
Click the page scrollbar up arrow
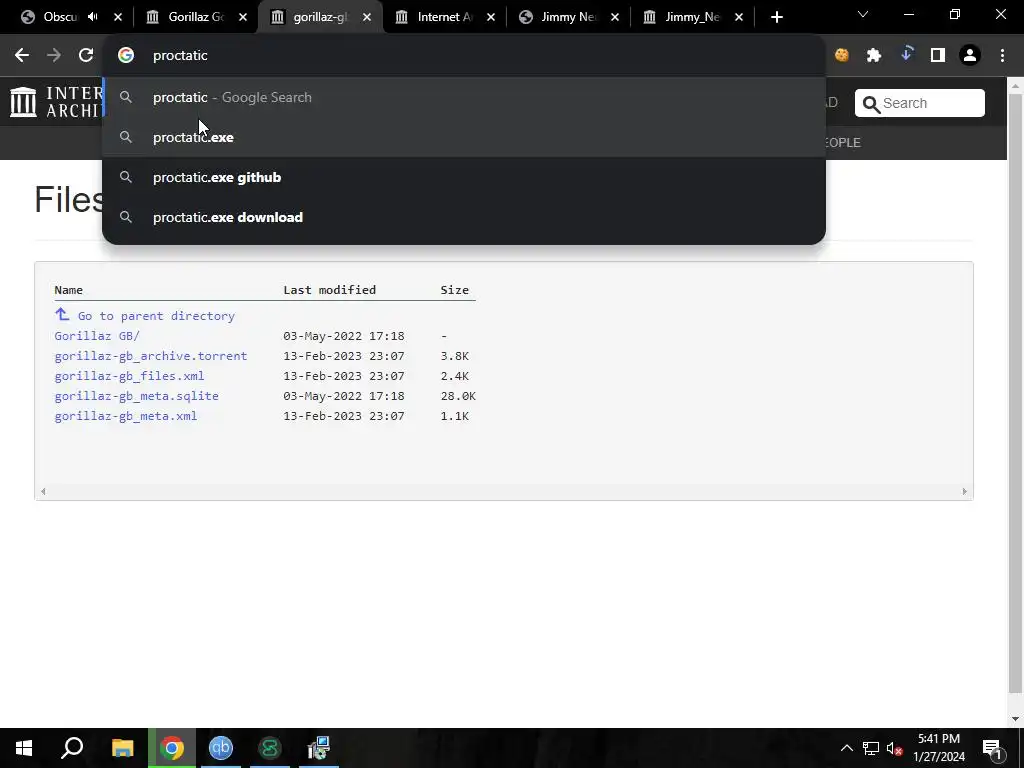(1015, 86)
